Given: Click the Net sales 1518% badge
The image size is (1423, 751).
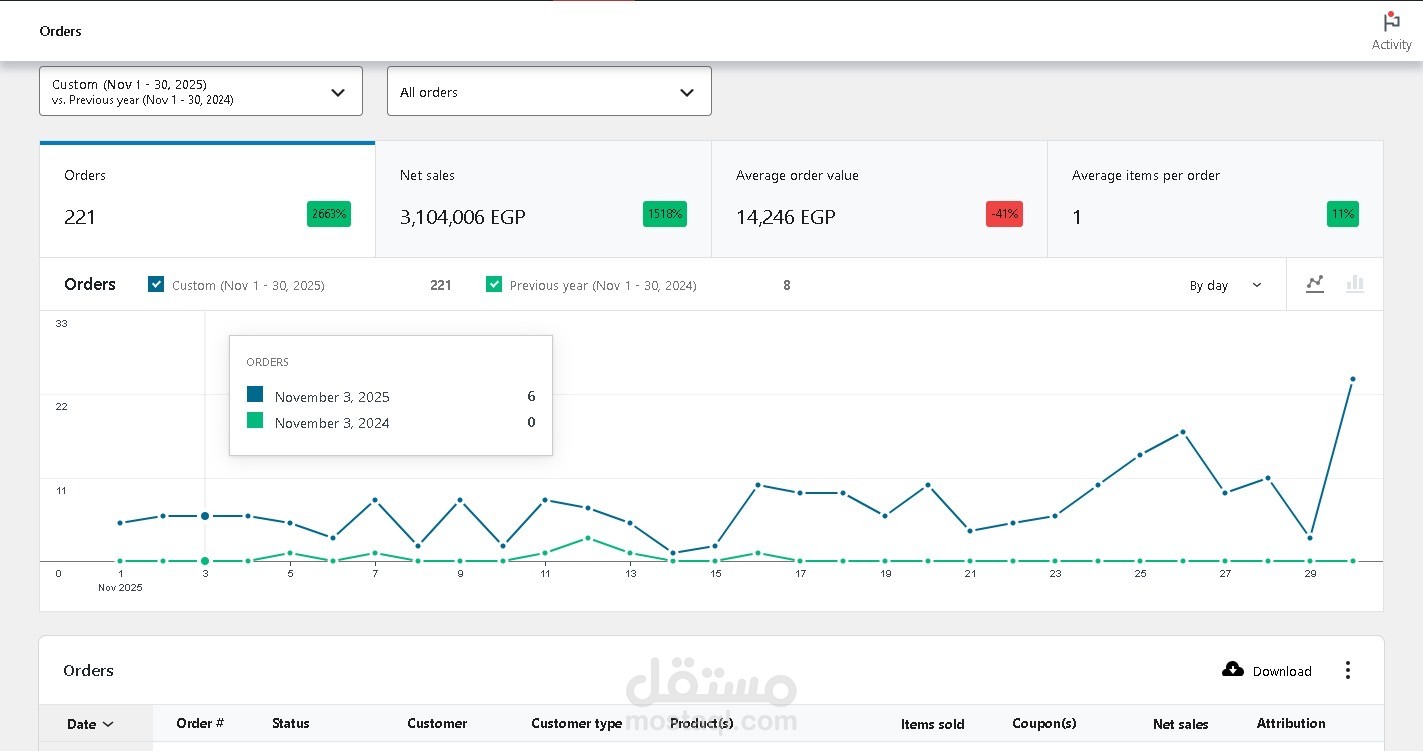Looking at the screenshot, I should pos(665,214).
